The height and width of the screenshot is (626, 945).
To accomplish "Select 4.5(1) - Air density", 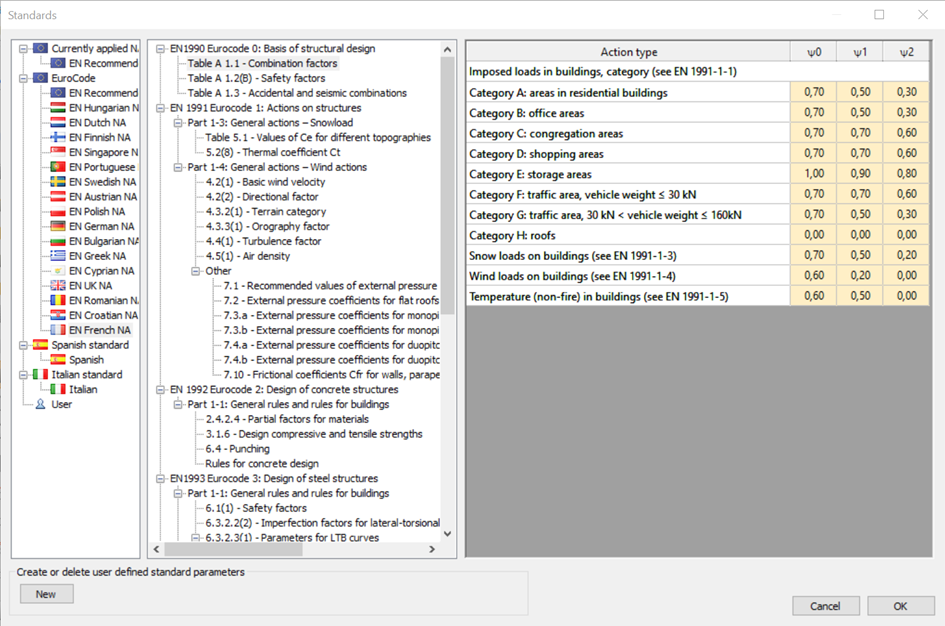I will tap(248, 256).
